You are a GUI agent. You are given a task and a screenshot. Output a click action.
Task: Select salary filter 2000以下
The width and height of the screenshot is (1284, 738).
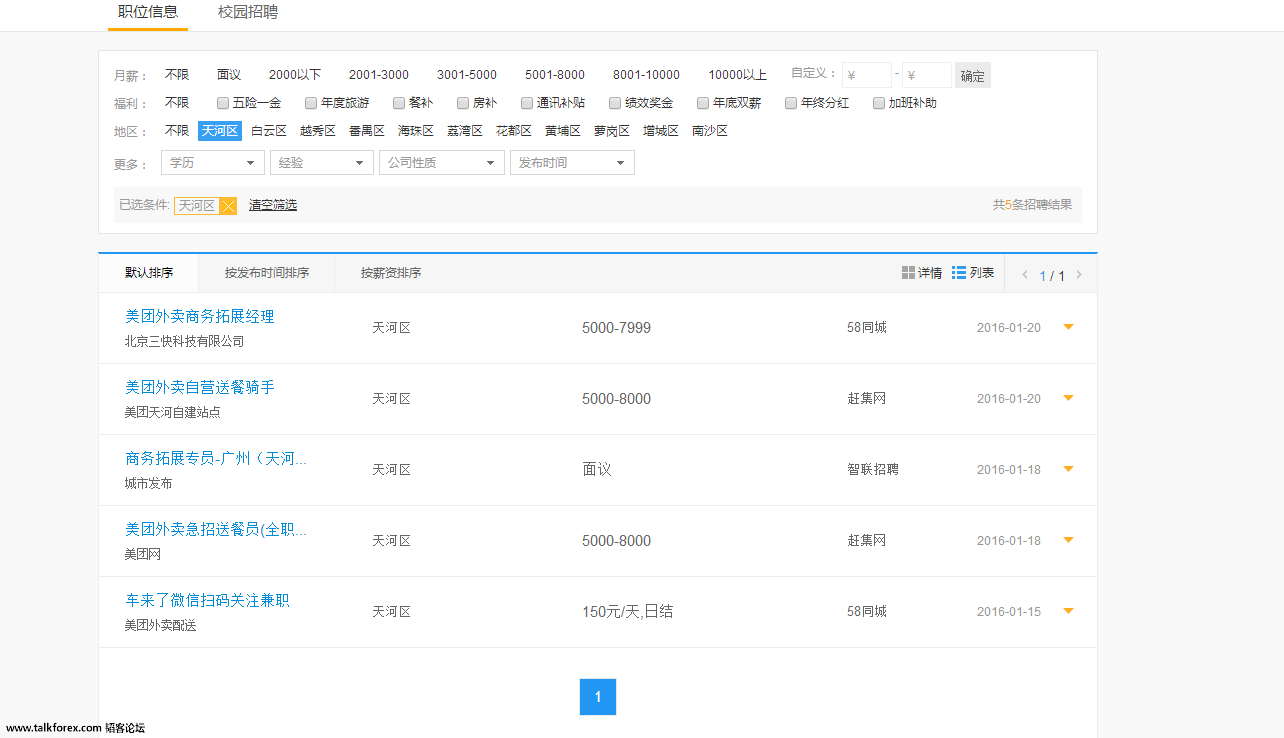(295, 75)
